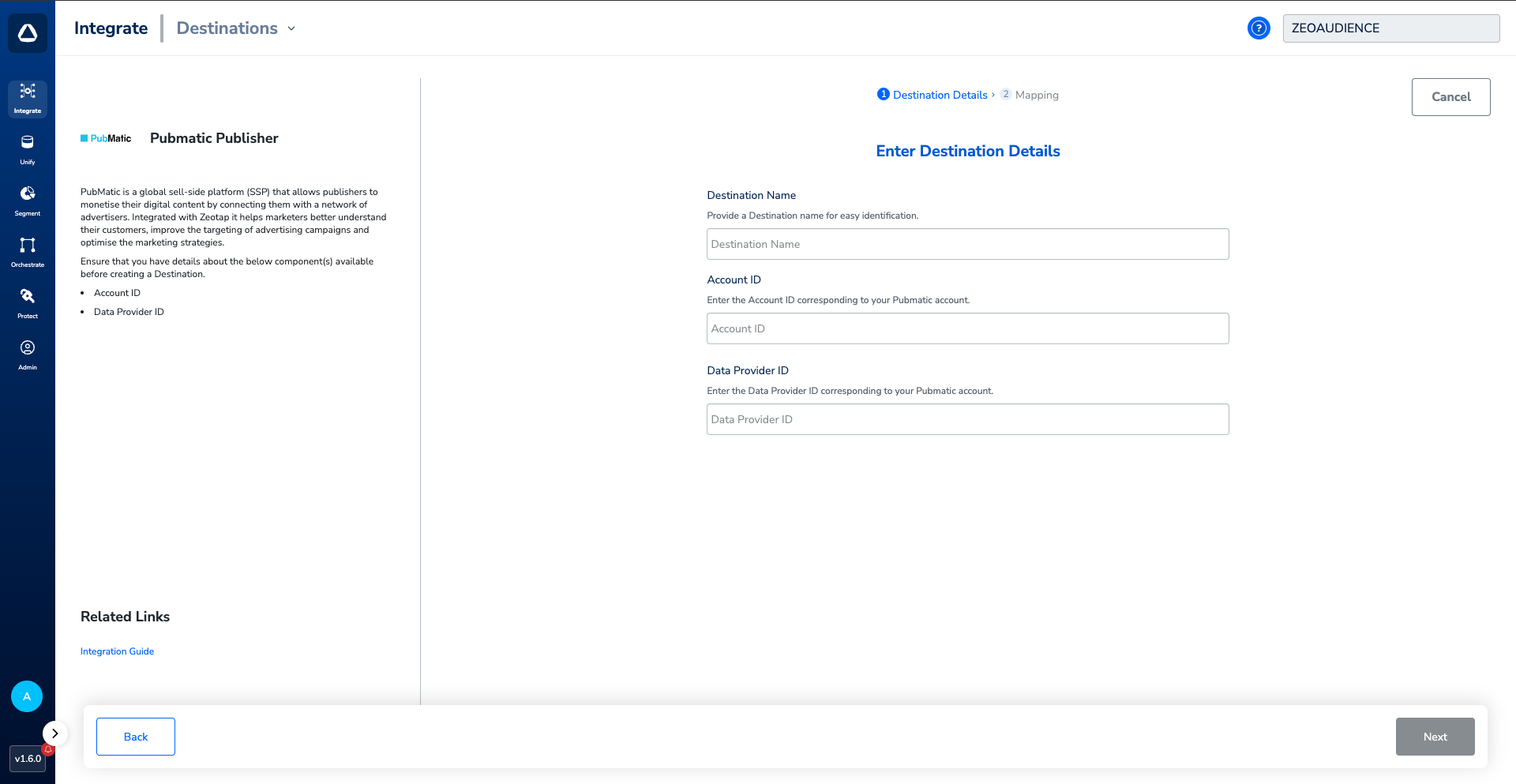Open the Protect sidebar section

(28, 304)
